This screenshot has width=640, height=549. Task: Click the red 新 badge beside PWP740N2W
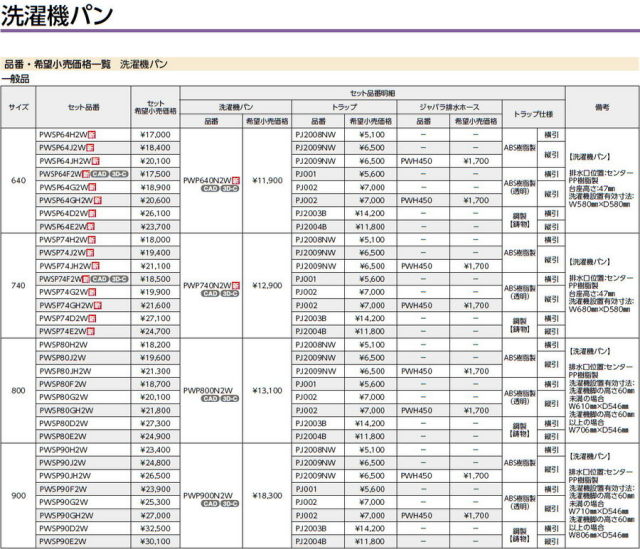point(236,285)
